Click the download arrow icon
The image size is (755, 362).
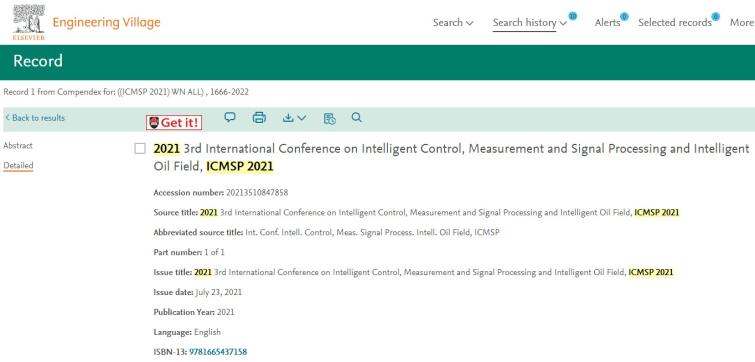click(288, 117)
